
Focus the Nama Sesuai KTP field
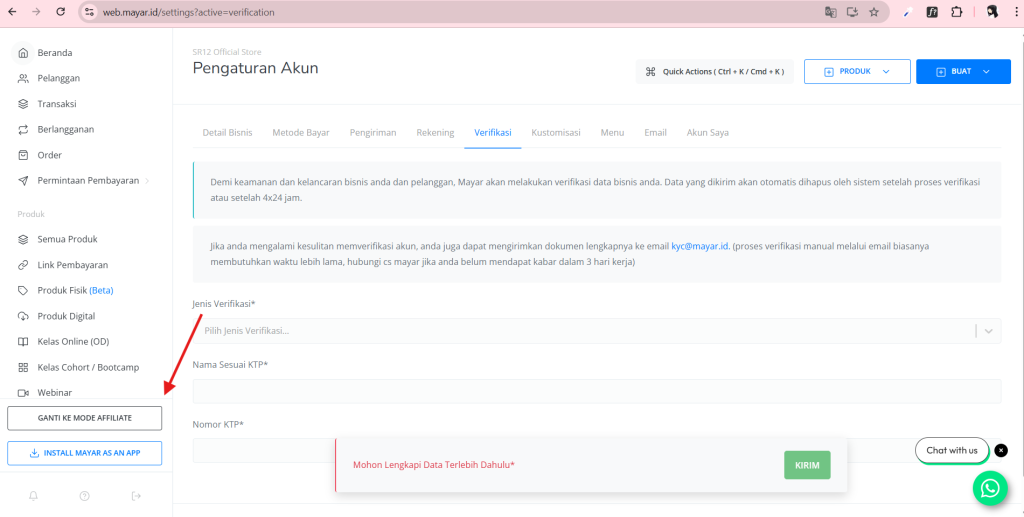point(596,392)
